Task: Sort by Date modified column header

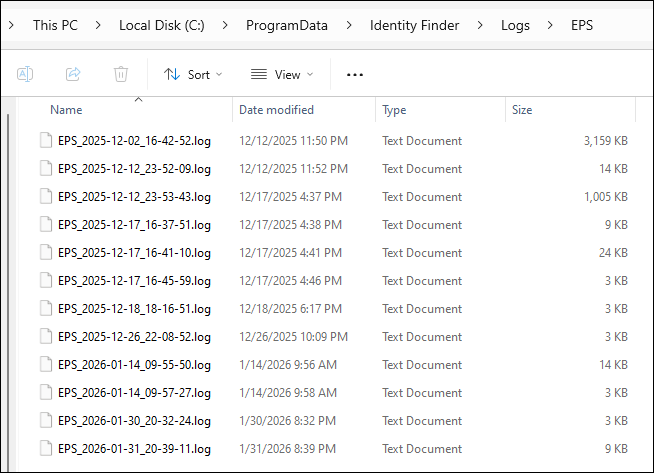Action: coord(276,110)
